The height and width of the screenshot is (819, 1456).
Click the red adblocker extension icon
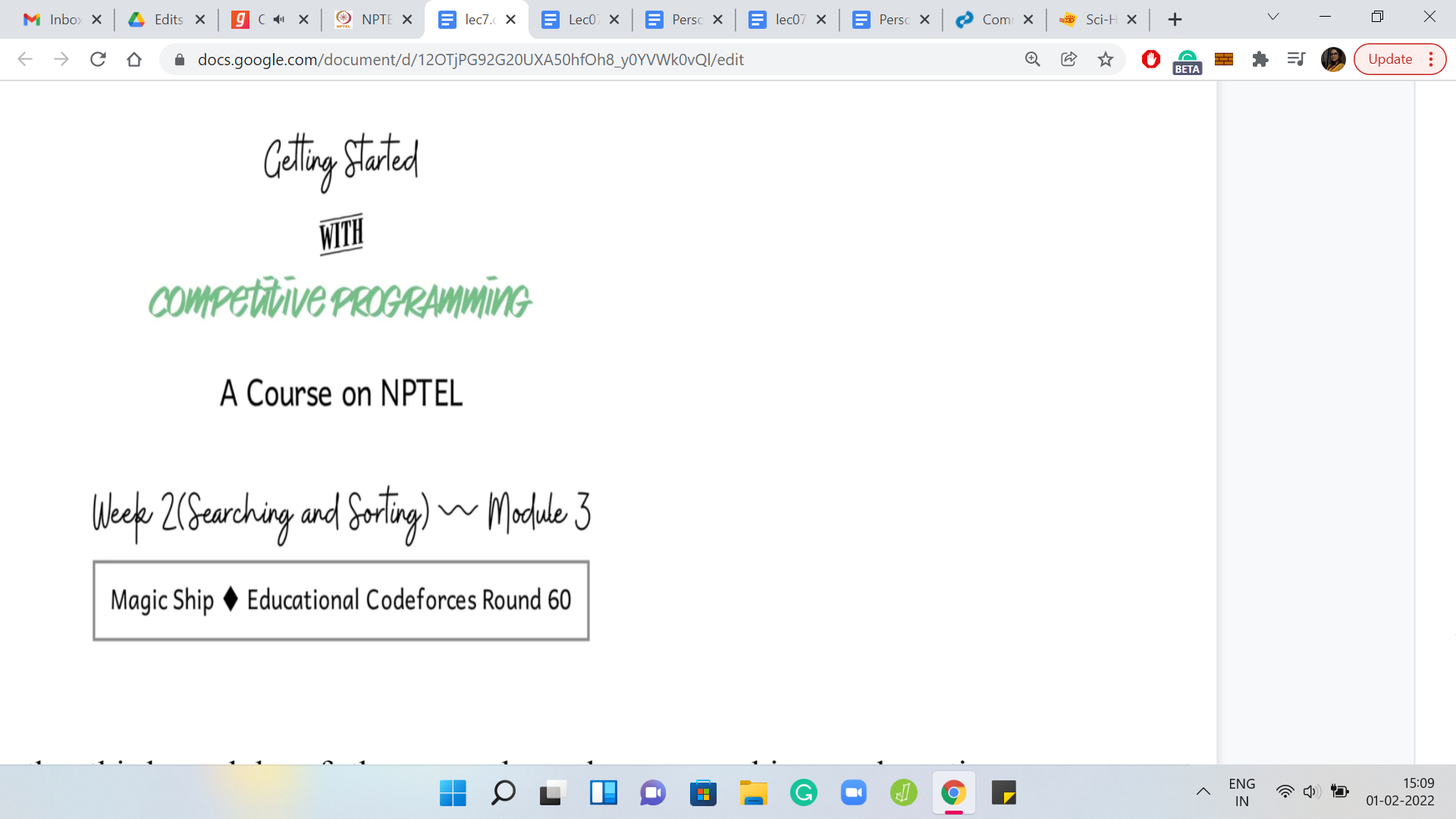(x=1150, y=59)
